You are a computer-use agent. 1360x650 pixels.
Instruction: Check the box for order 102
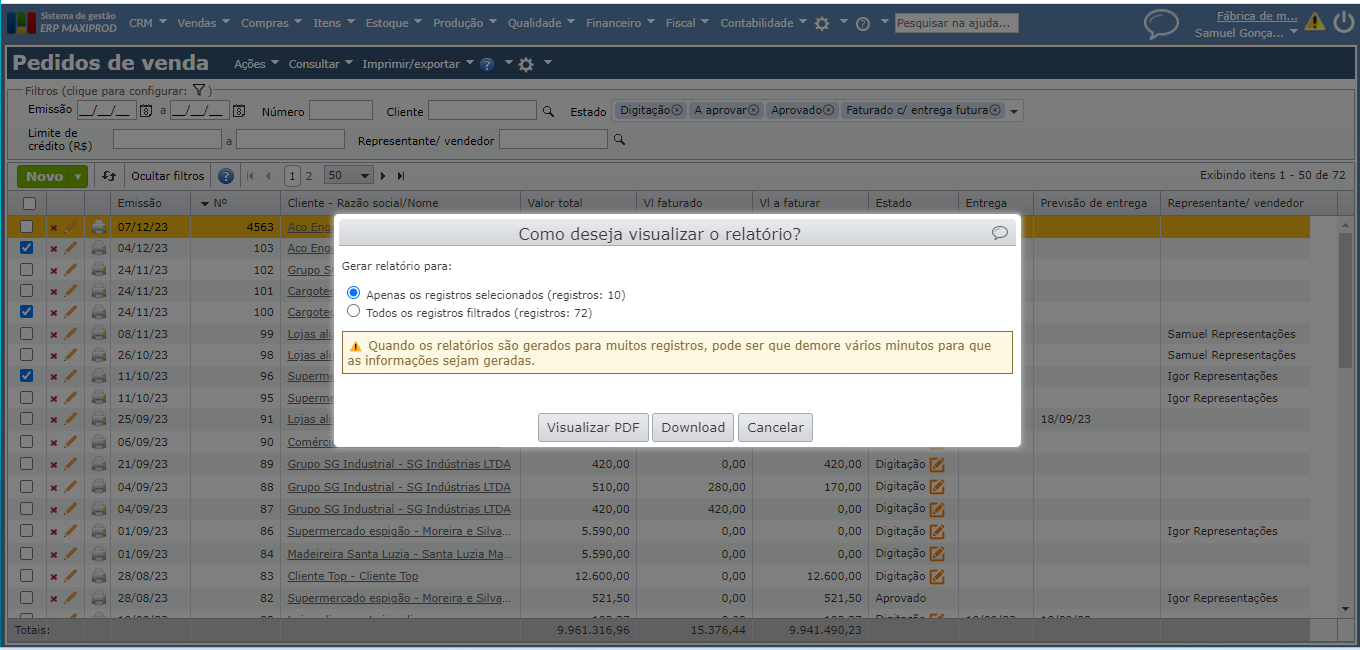(x=27, y=270)
